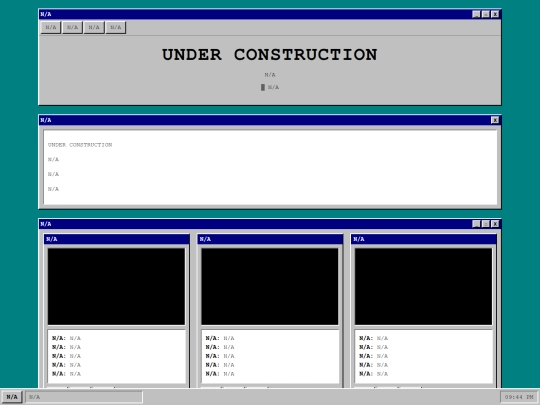Click the first N/A toolbar button in top window
This screenshot has height=405, width=540.
(51, 27)
